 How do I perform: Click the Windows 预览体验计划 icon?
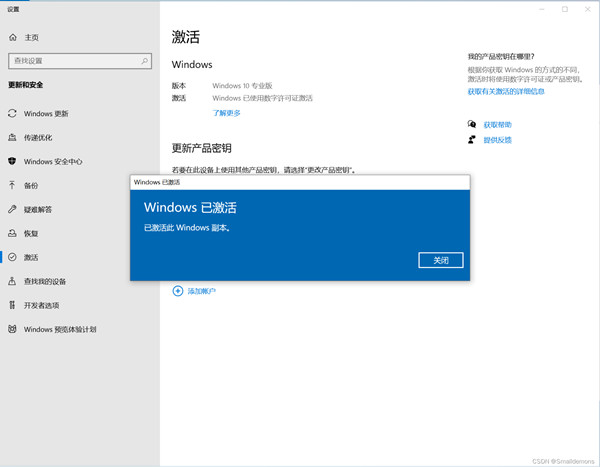pos(12,329)
